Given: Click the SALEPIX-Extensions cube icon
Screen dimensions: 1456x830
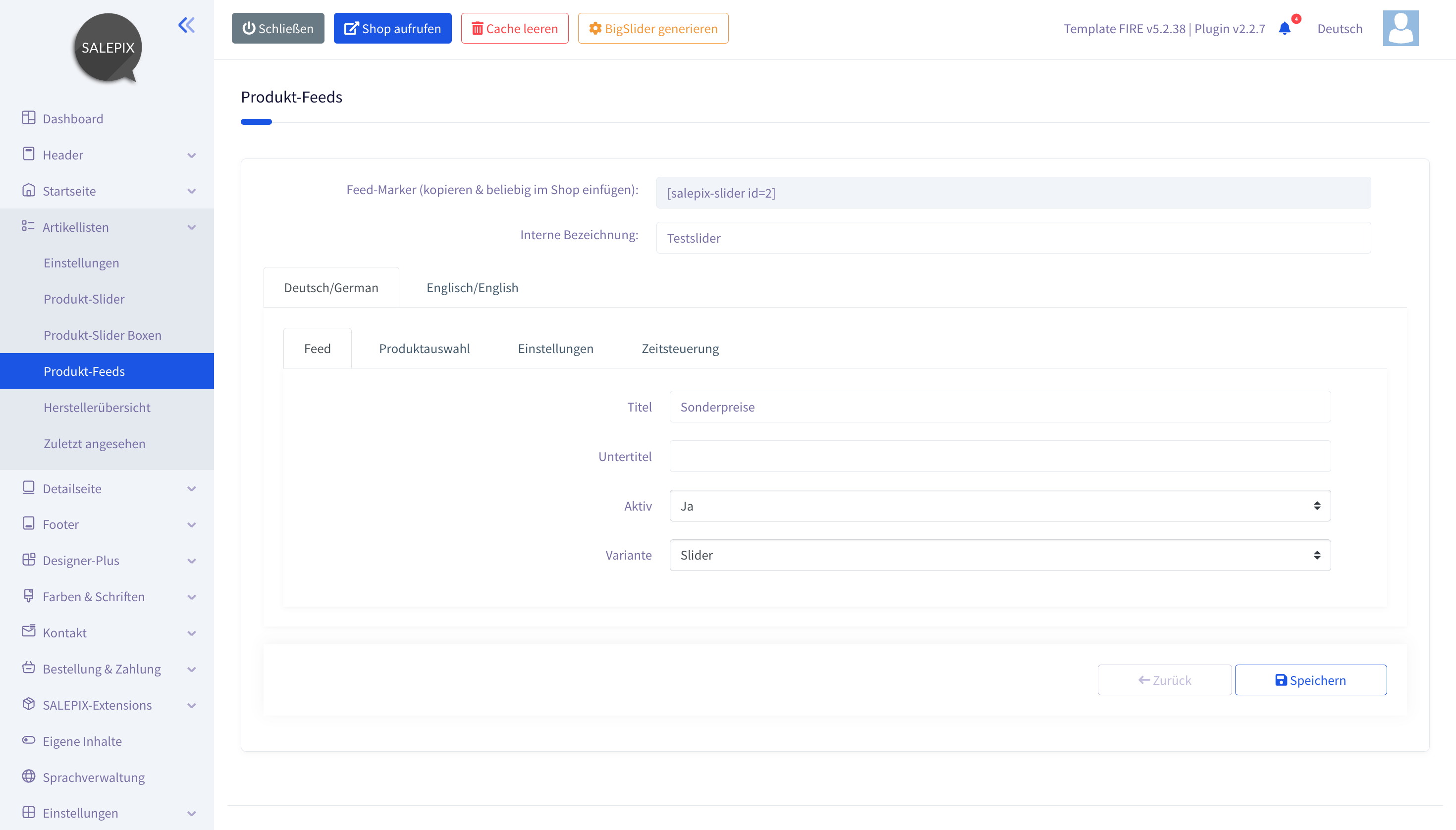Looking at the screenshot, I should (29, 704).
